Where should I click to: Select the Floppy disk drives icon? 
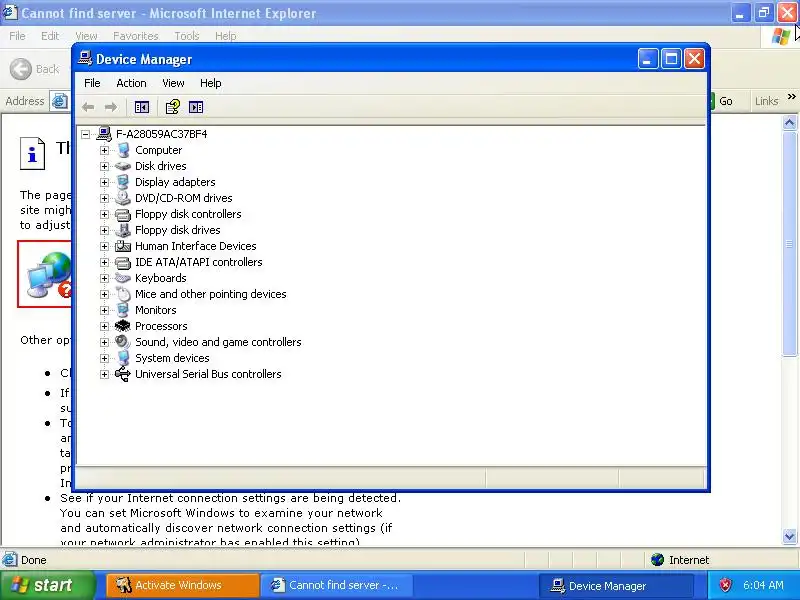tap(123, 230)
